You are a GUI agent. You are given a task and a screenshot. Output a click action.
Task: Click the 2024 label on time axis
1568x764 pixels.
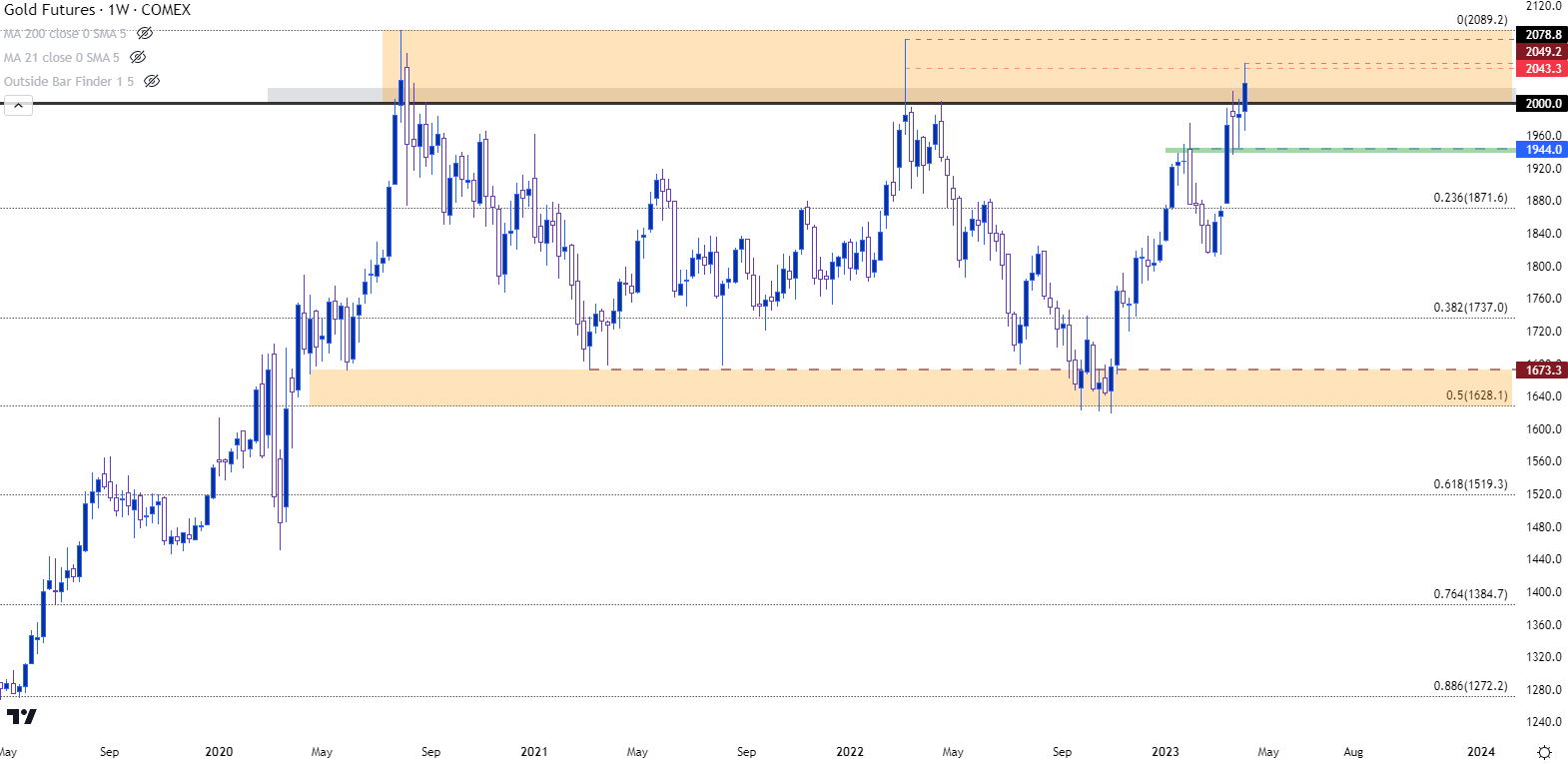pos(1481,752)
